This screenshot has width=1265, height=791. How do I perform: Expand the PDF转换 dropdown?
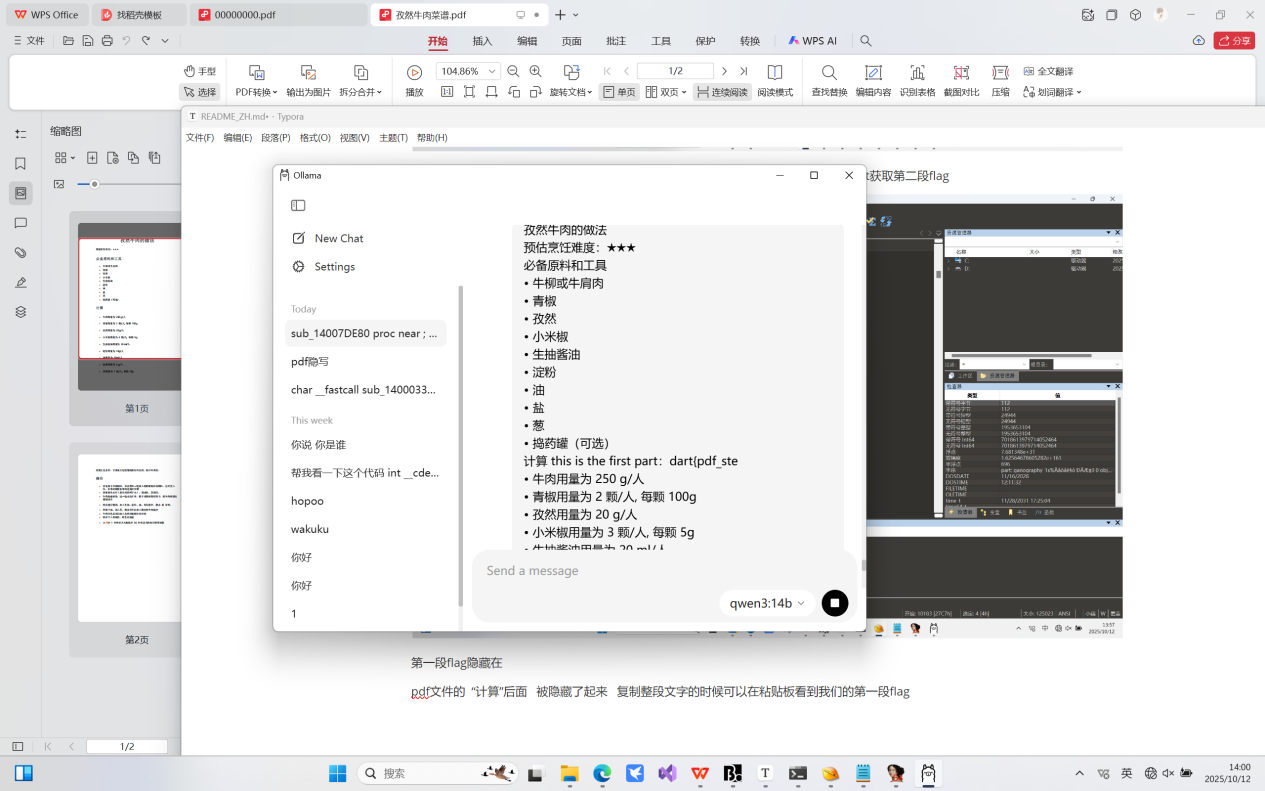[x=257, y=92]
